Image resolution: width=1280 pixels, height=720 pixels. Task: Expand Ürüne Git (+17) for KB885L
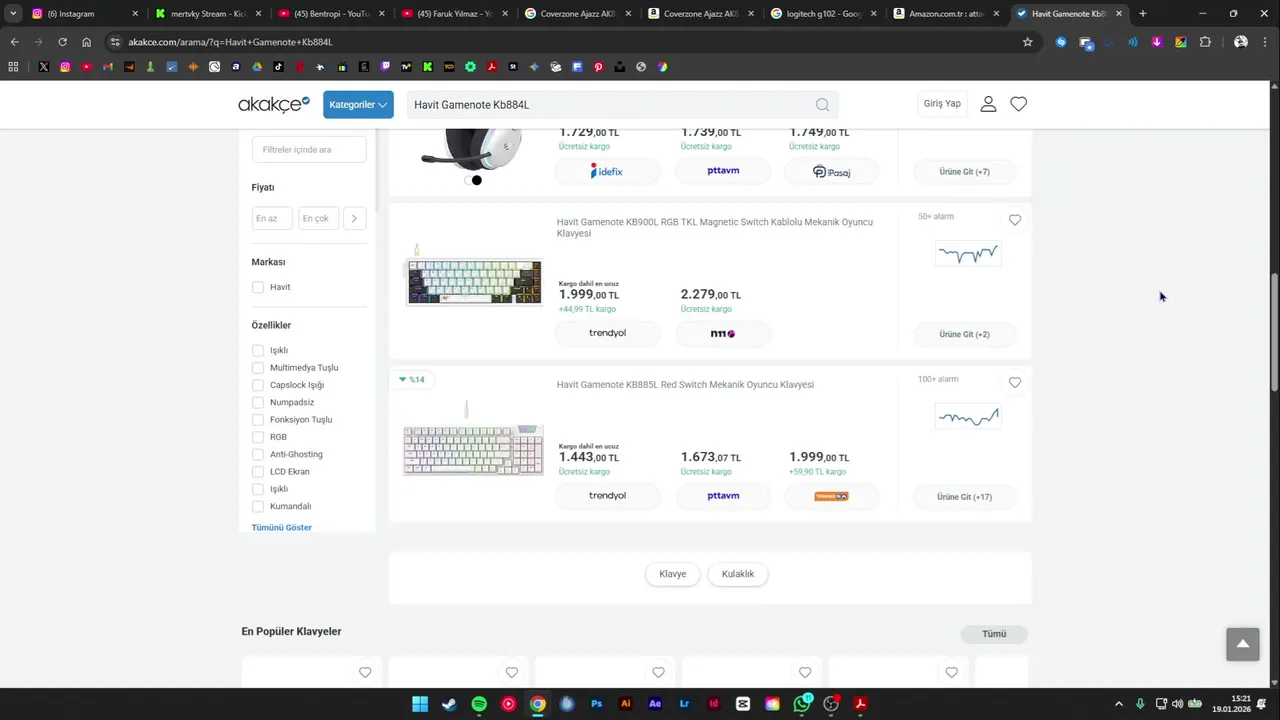tap(964, 497)
